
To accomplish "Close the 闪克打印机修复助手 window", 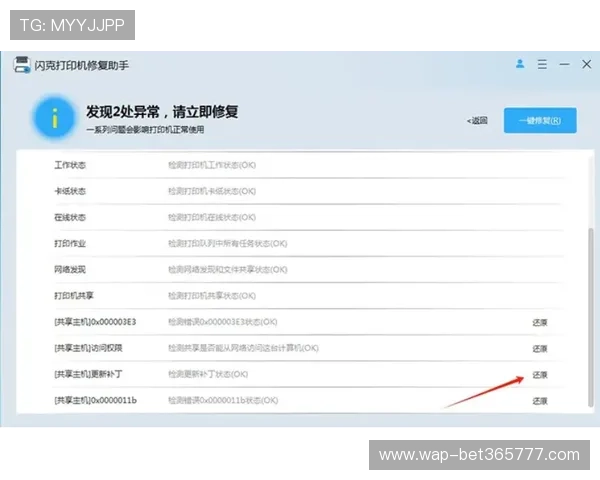I will (x=587, y=64).
